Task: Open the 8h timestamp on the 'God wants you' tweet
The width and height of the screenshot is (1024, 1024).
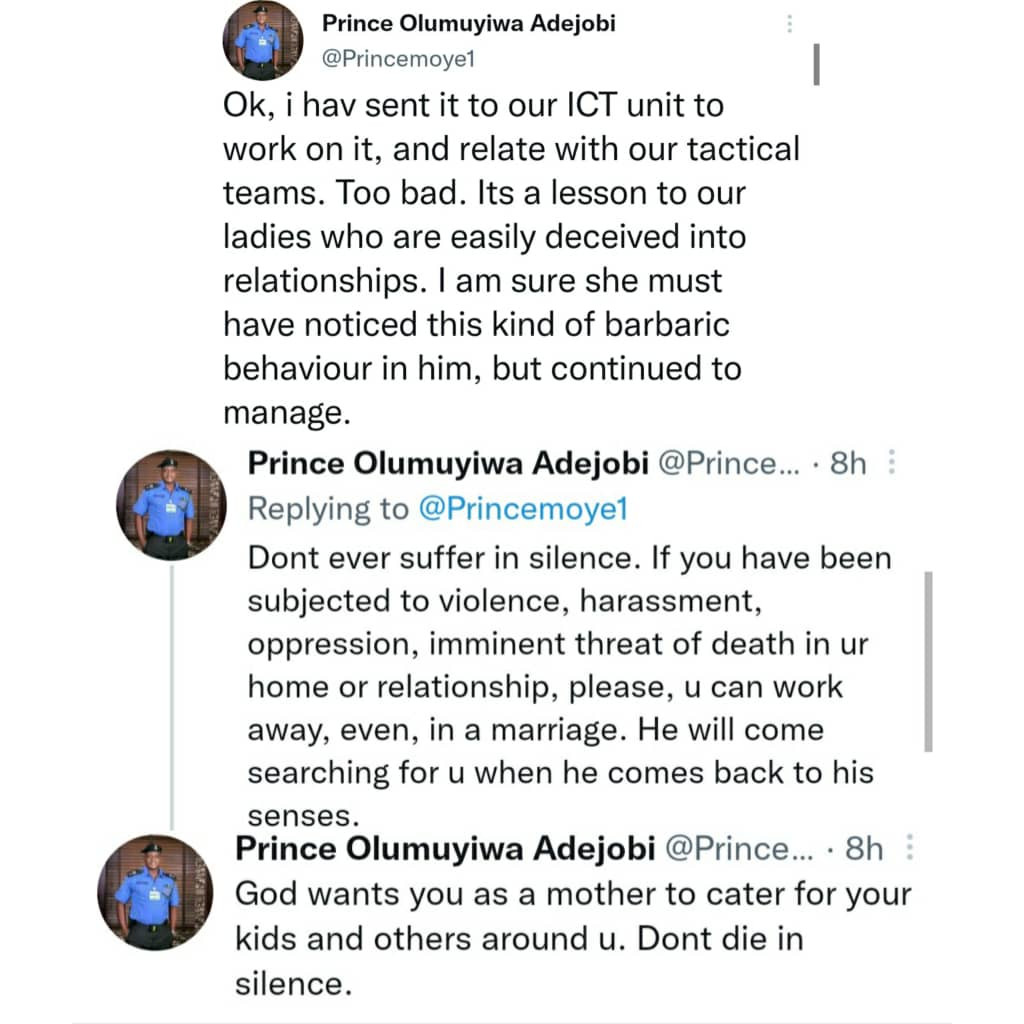Action: click(x=864, y=848)
